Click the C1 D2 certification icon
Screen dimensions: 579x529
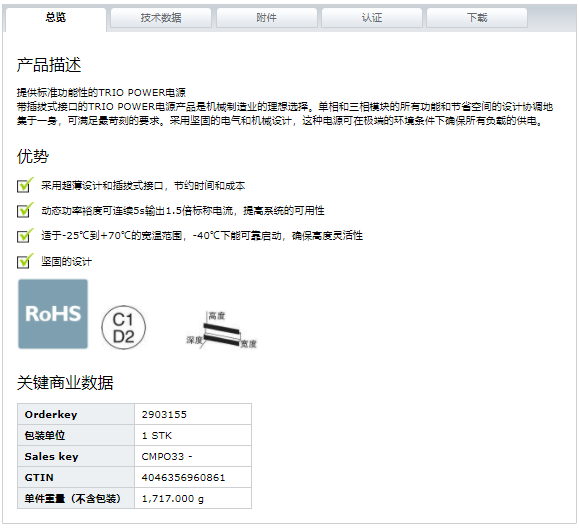click(x=123, y=327)
